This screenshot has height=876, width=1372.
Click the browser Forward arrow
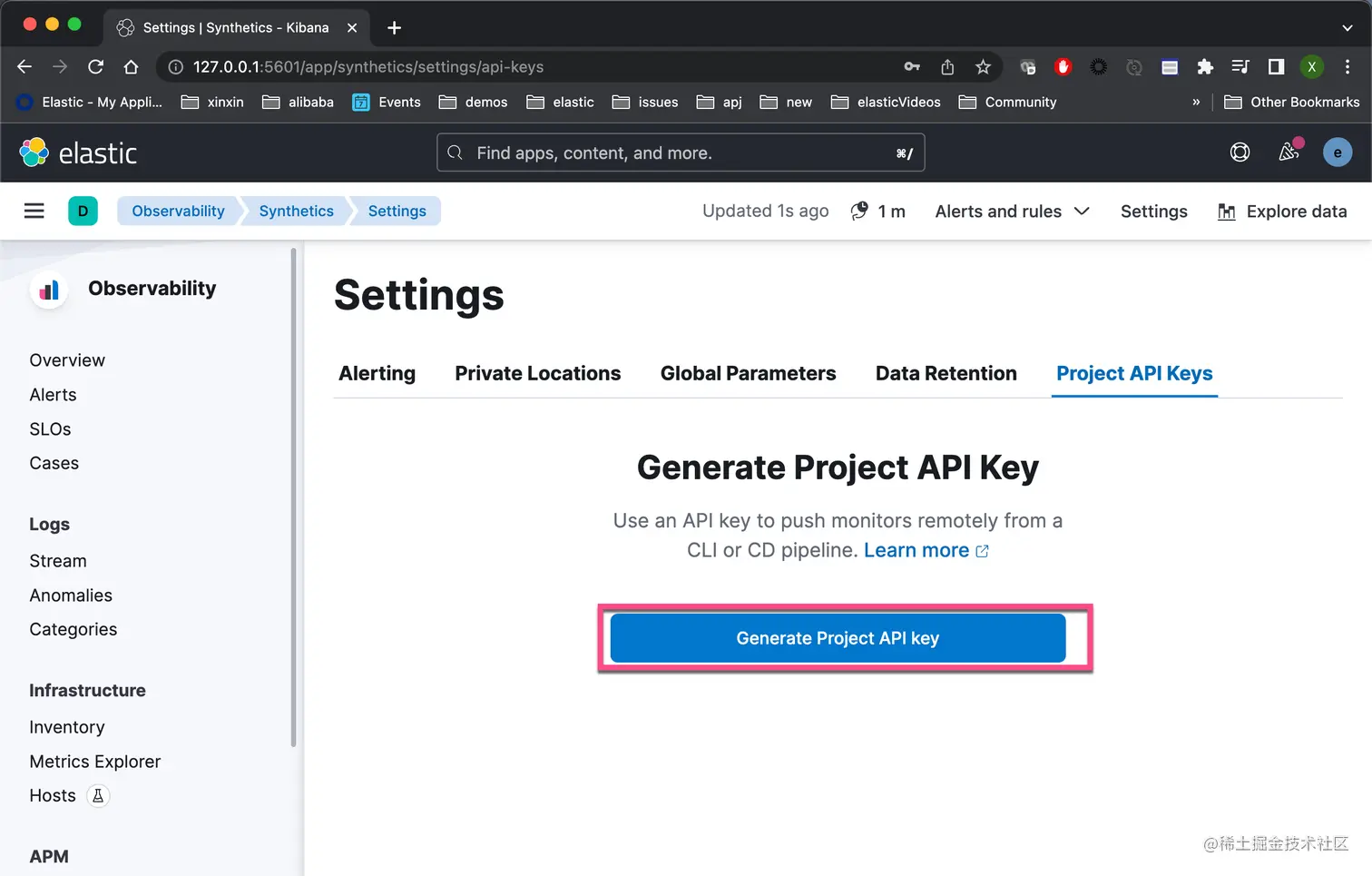pos(60,66)
